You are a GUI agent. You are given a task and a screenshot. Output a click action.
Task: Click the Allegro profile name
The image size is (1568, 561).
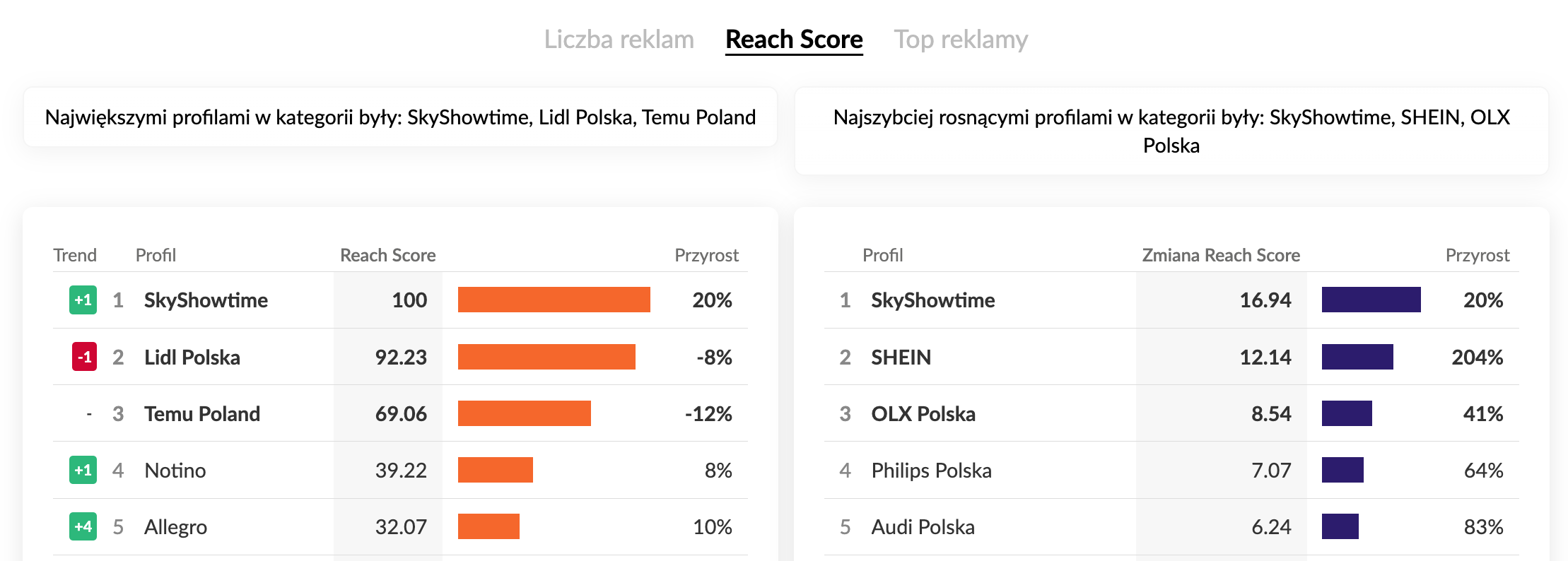pos(175,527)
